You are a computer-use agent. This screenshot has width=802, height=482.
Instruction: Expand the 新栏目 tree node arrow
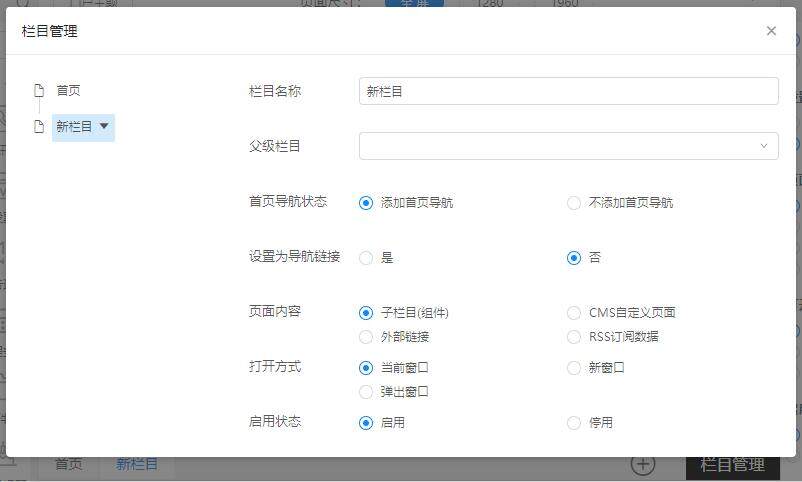[x=104, y=126]
